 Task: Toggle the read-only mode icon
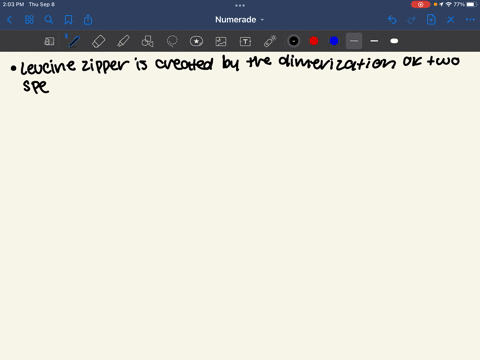click(49, 41)
